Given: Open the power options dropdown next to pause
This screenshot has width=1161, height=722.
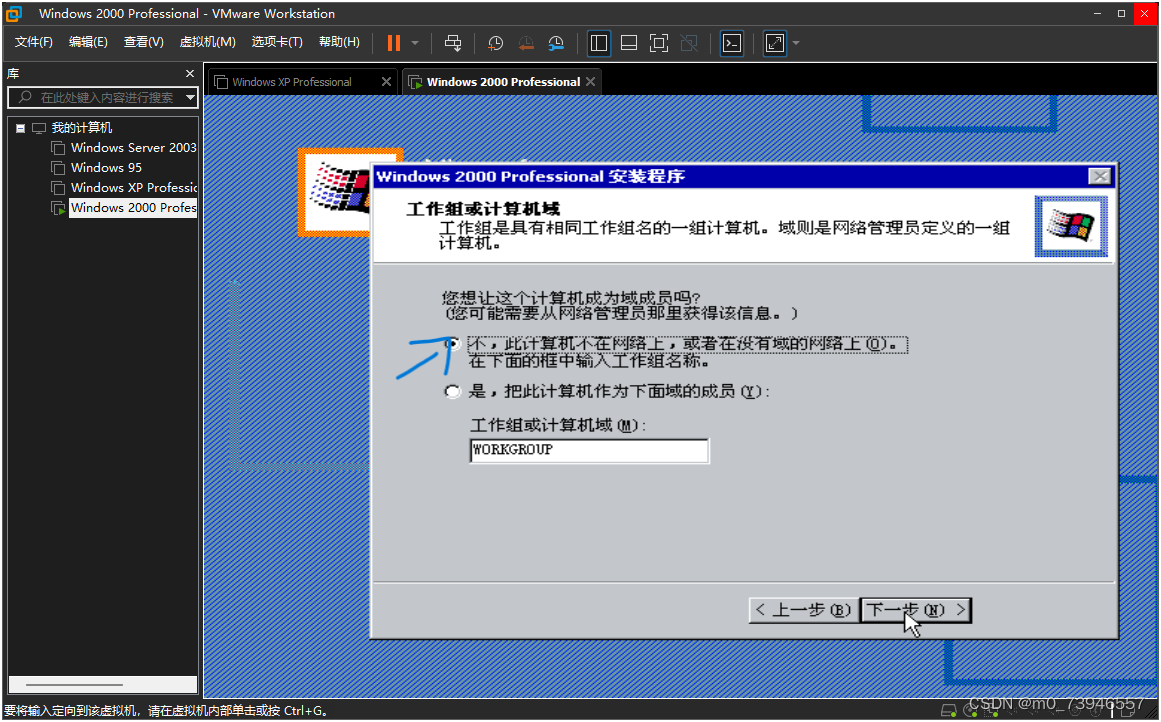Looking at the screenshot, I should coord(415,43).
